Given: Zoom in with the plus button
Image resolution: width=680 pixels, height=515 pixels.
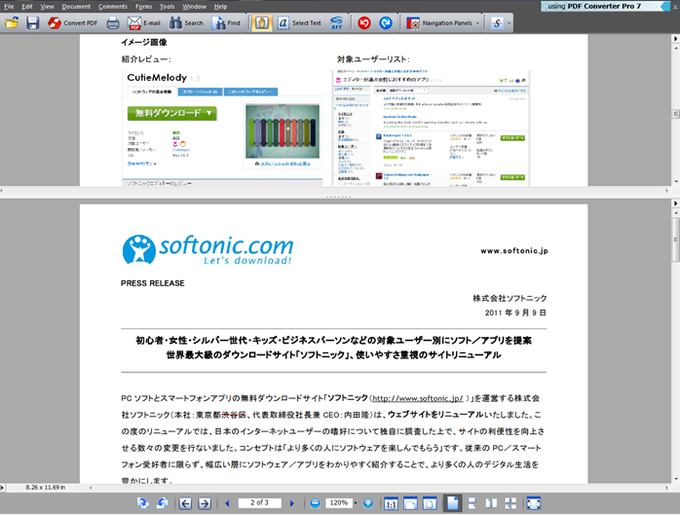Looking at the screenshot, I should pos(368,503).
